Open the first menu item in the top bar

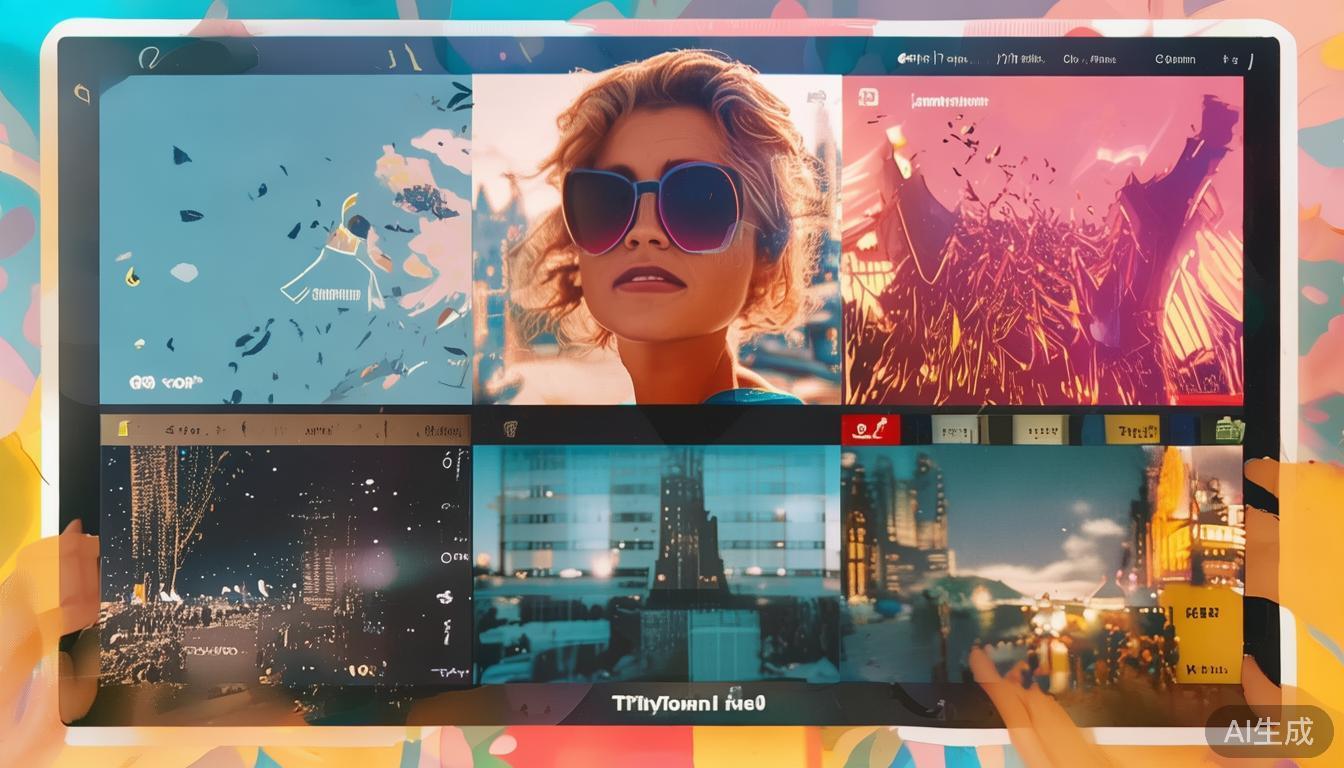[x=933, y=59]
